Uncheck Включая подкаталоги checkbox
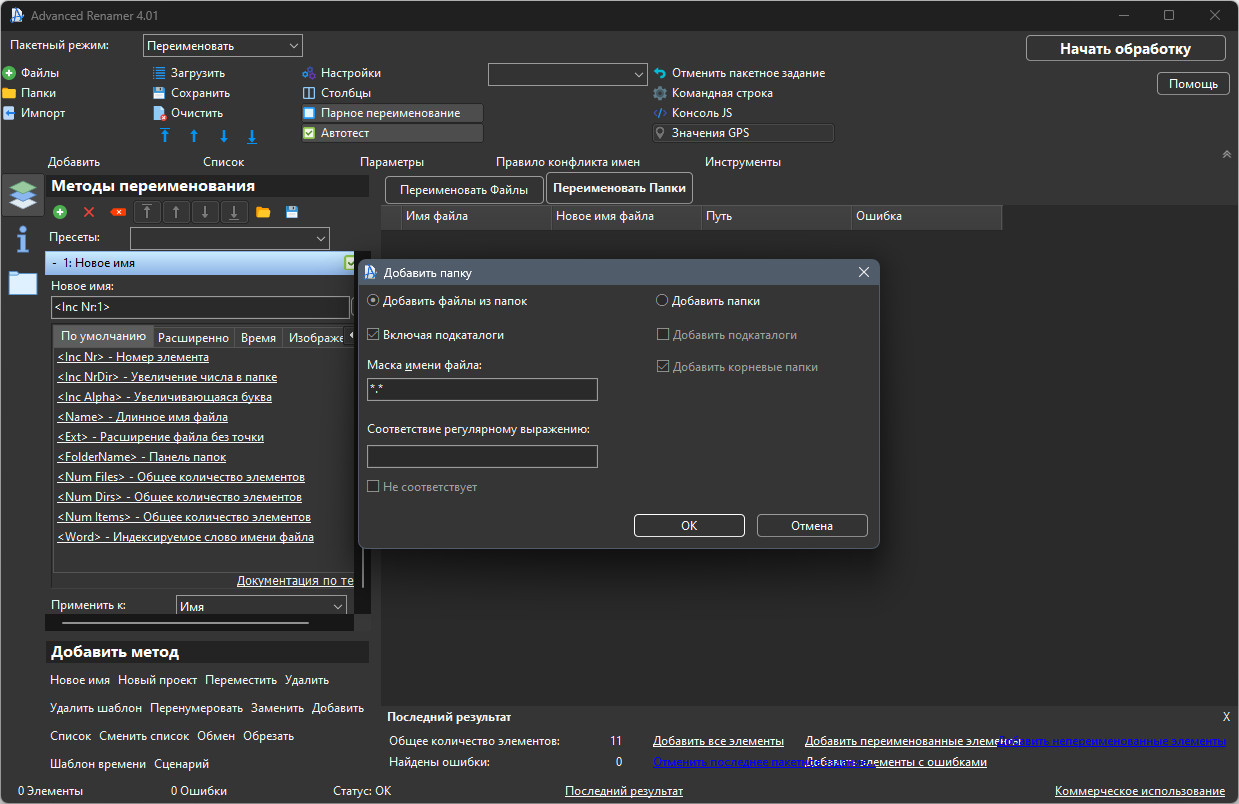Screen dimensions: 1239x804 (x=374, y=335)
